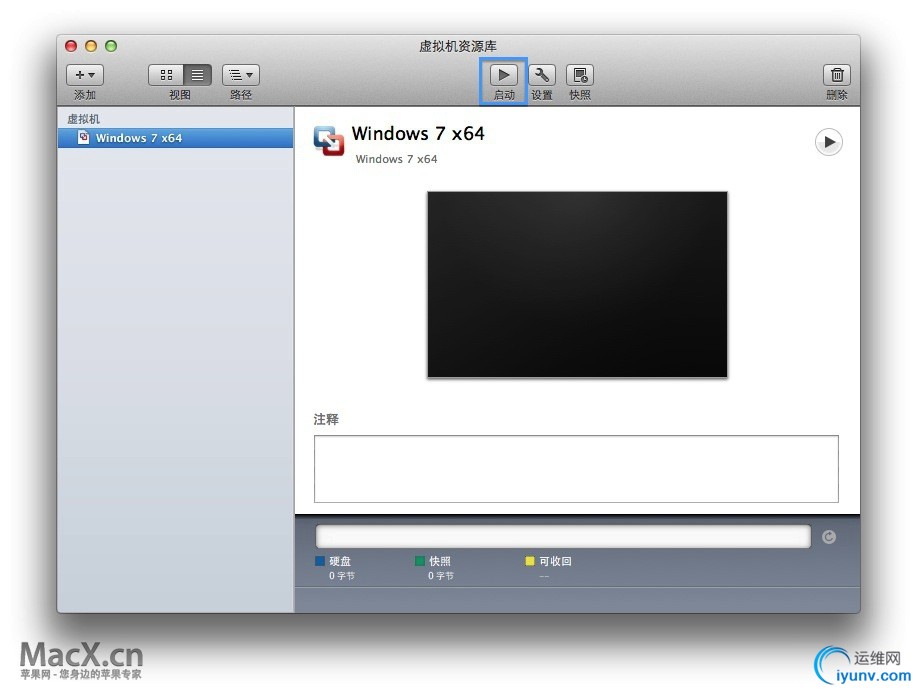Select Windows 7 x64 in sidebar
Screen dimensions: 917x692
175,138
